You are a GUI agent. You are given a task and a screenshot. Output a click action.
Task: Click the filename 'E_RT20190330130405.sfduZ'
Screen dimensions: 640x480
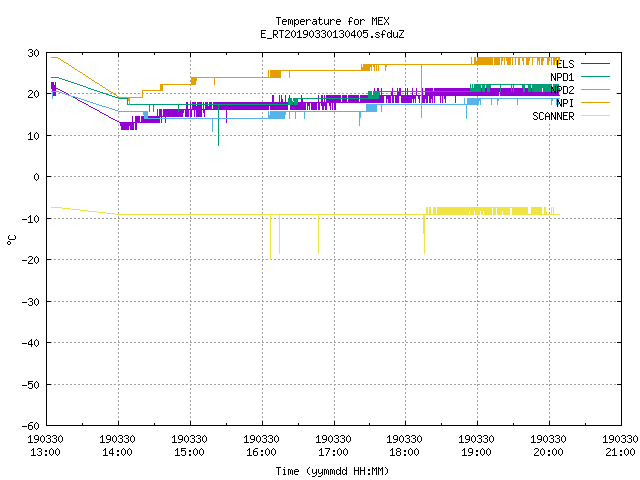[x=332, y=34]
